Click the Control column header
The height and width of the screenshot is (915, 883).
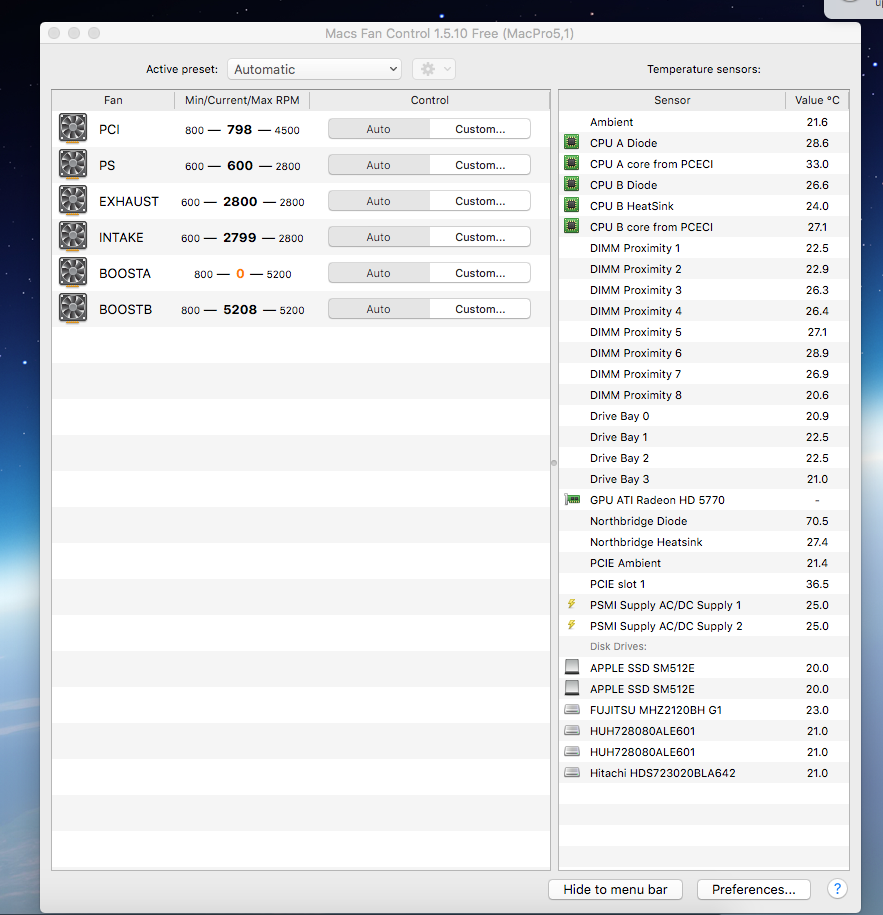click(x=430, y=100)
